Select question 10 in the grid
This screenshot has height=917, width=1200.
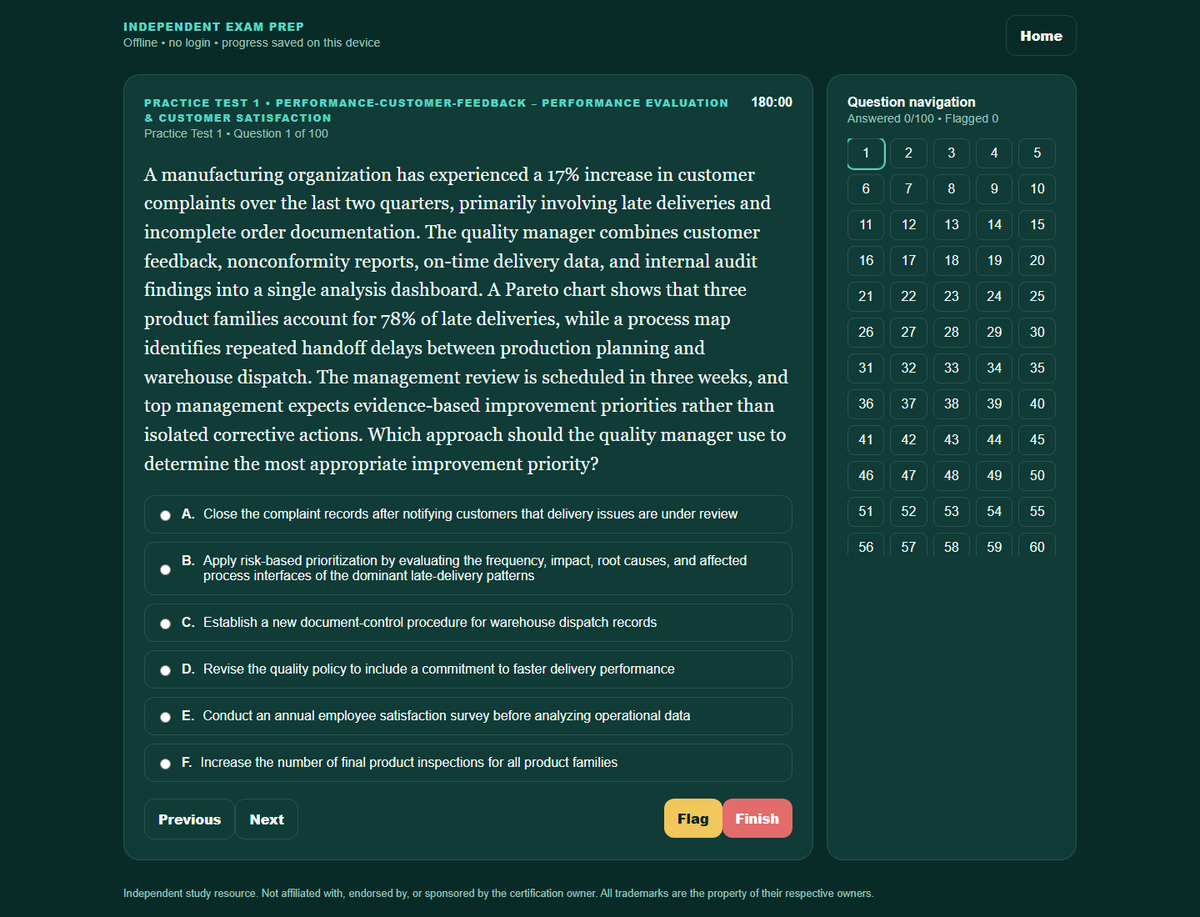(x=1037, y=189)
